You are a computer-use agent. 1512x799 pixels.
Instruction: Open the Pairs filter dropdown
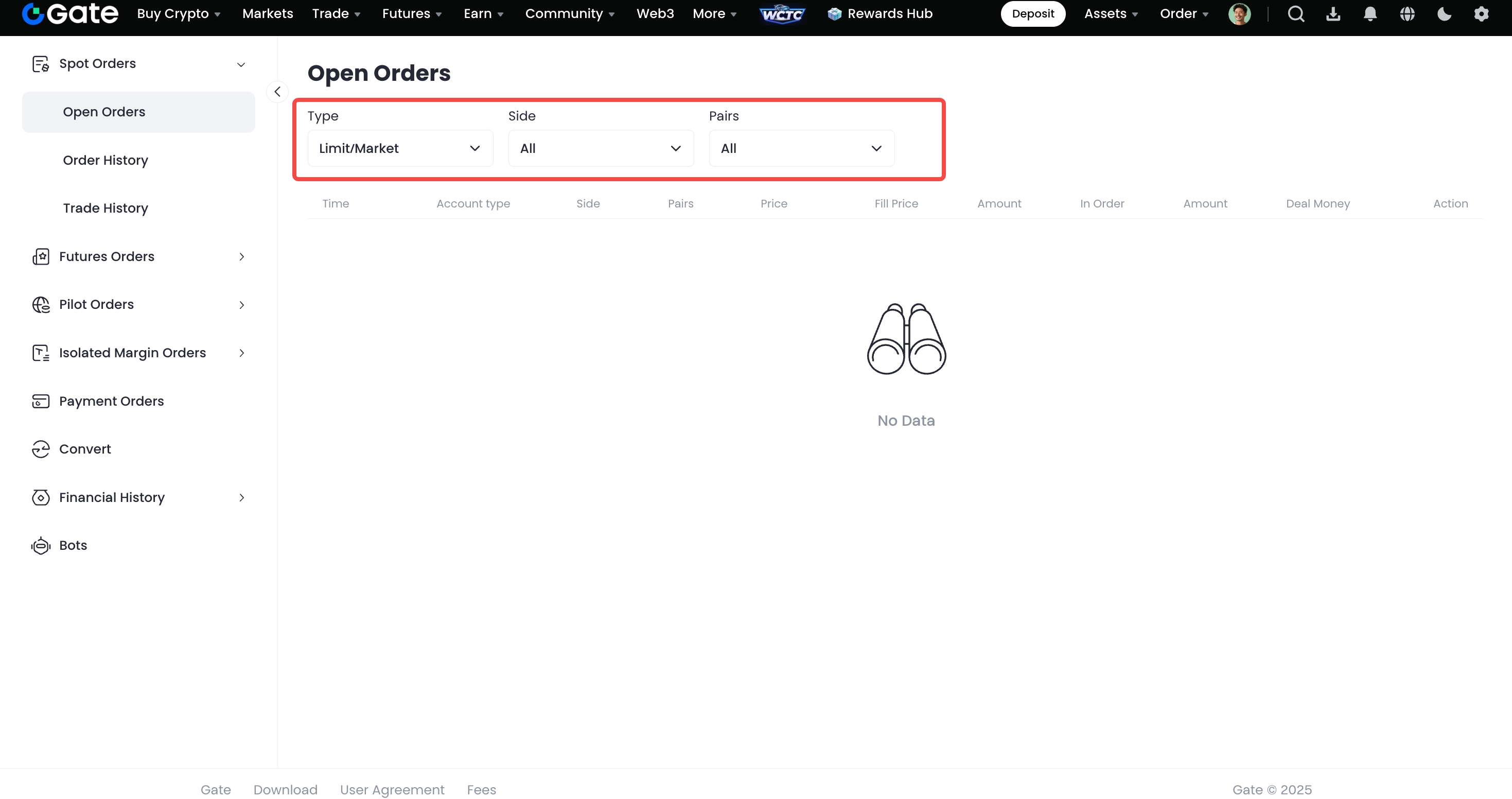tap(801, 149)
